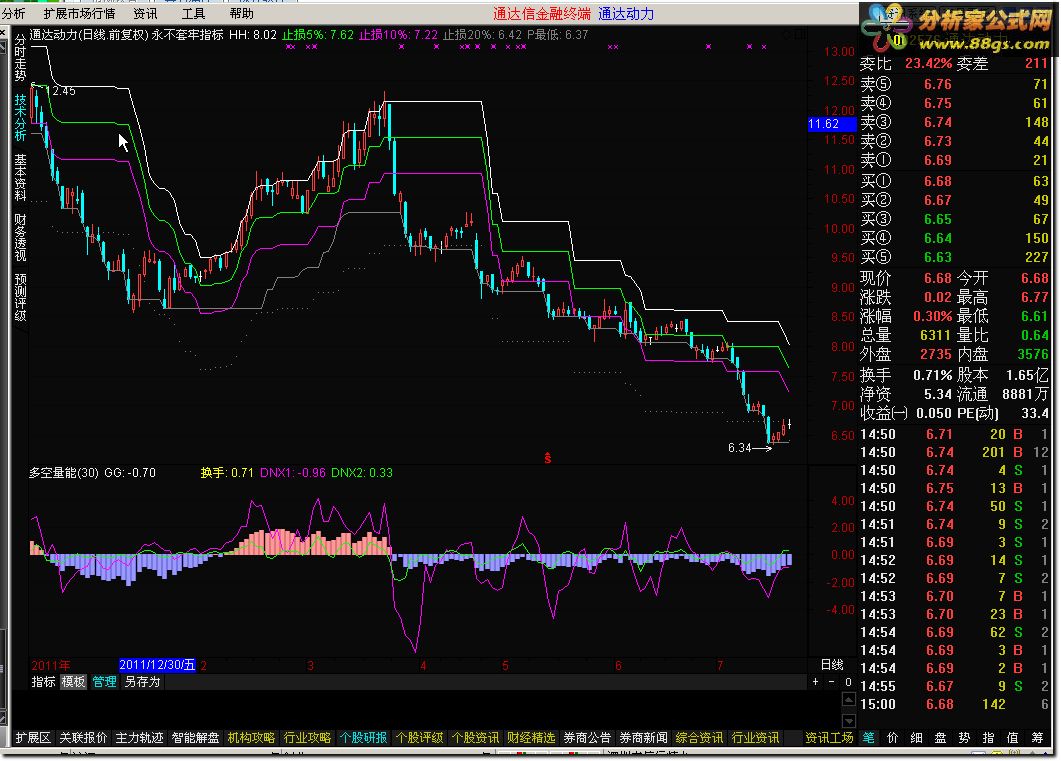
Task: Open the 行业攻略 bottom tab
Action: click(307, 737)
